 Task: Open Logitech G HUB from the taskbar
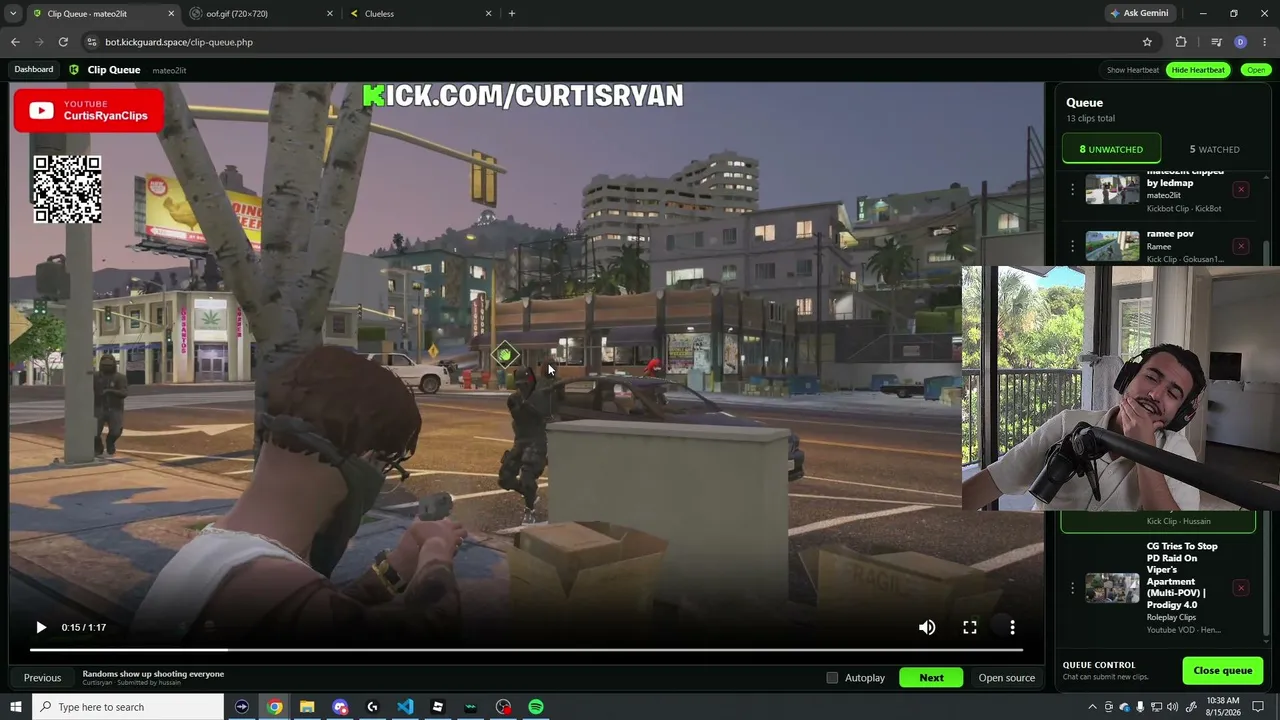pos(372,707)
